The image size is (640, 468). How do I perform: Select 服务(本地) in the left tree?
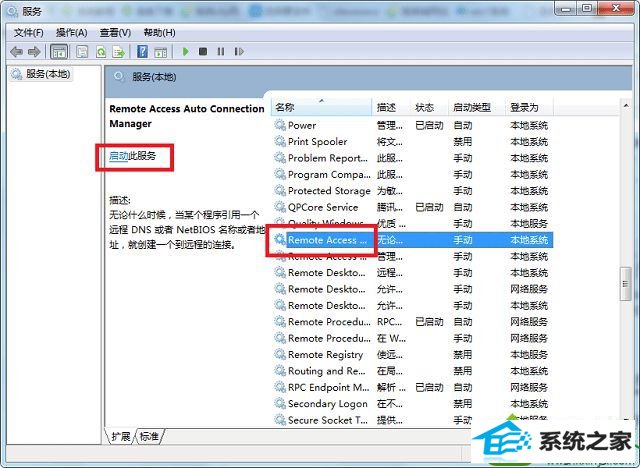[x=41, y=74]
